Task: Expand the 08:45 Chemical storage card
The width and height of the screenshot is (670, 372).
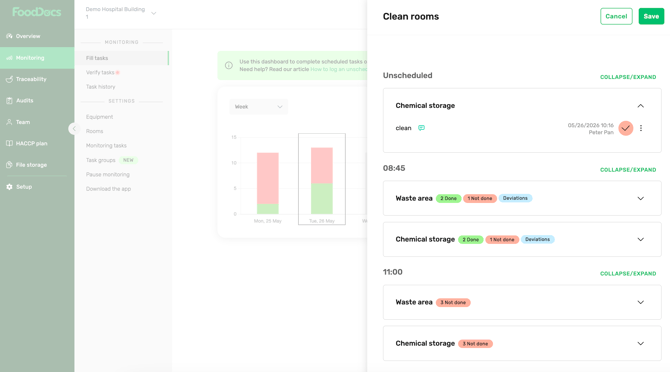Action: 641,239
